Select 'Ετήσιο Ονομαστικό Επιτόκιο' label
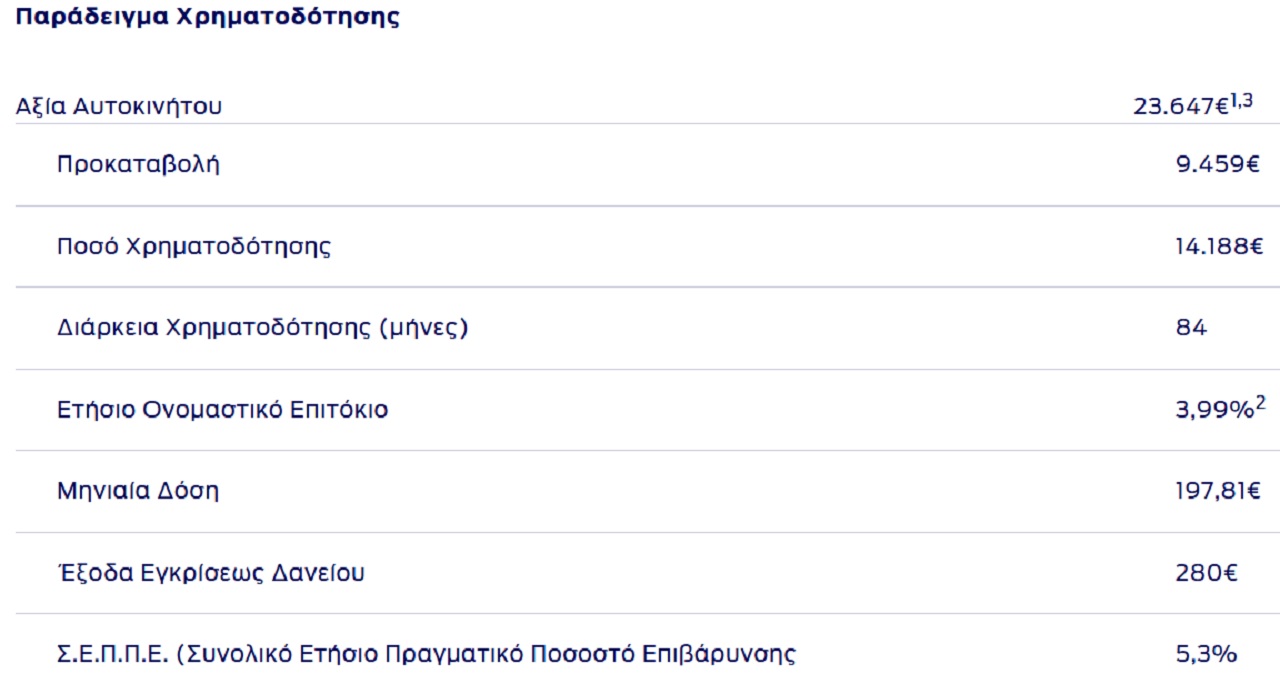This screenshot has height=684, width=1280. click(222, 410)
